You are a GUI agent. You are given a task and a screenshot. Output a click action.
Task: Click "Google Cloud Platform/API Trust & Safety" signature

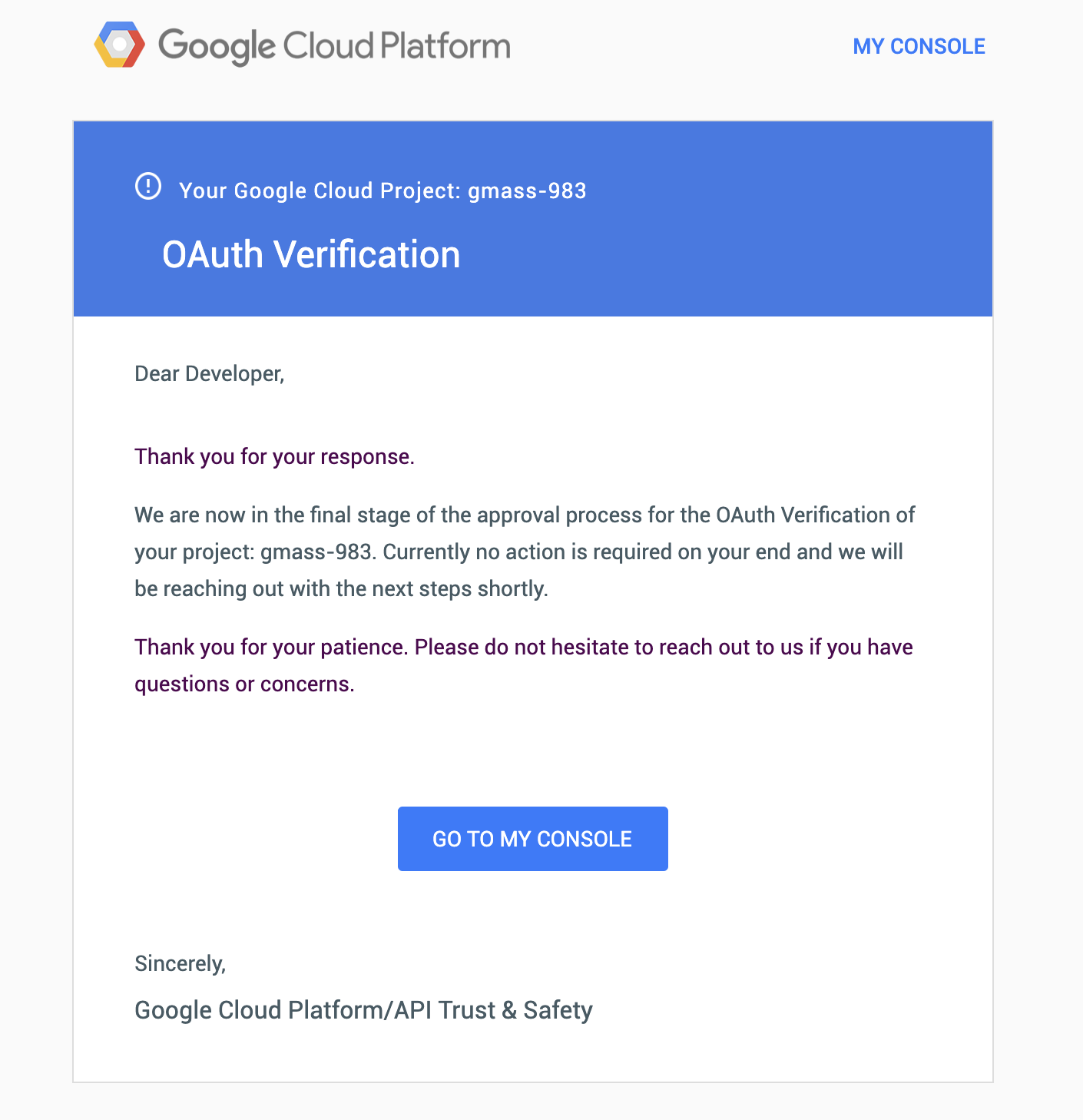point(363,1010)
